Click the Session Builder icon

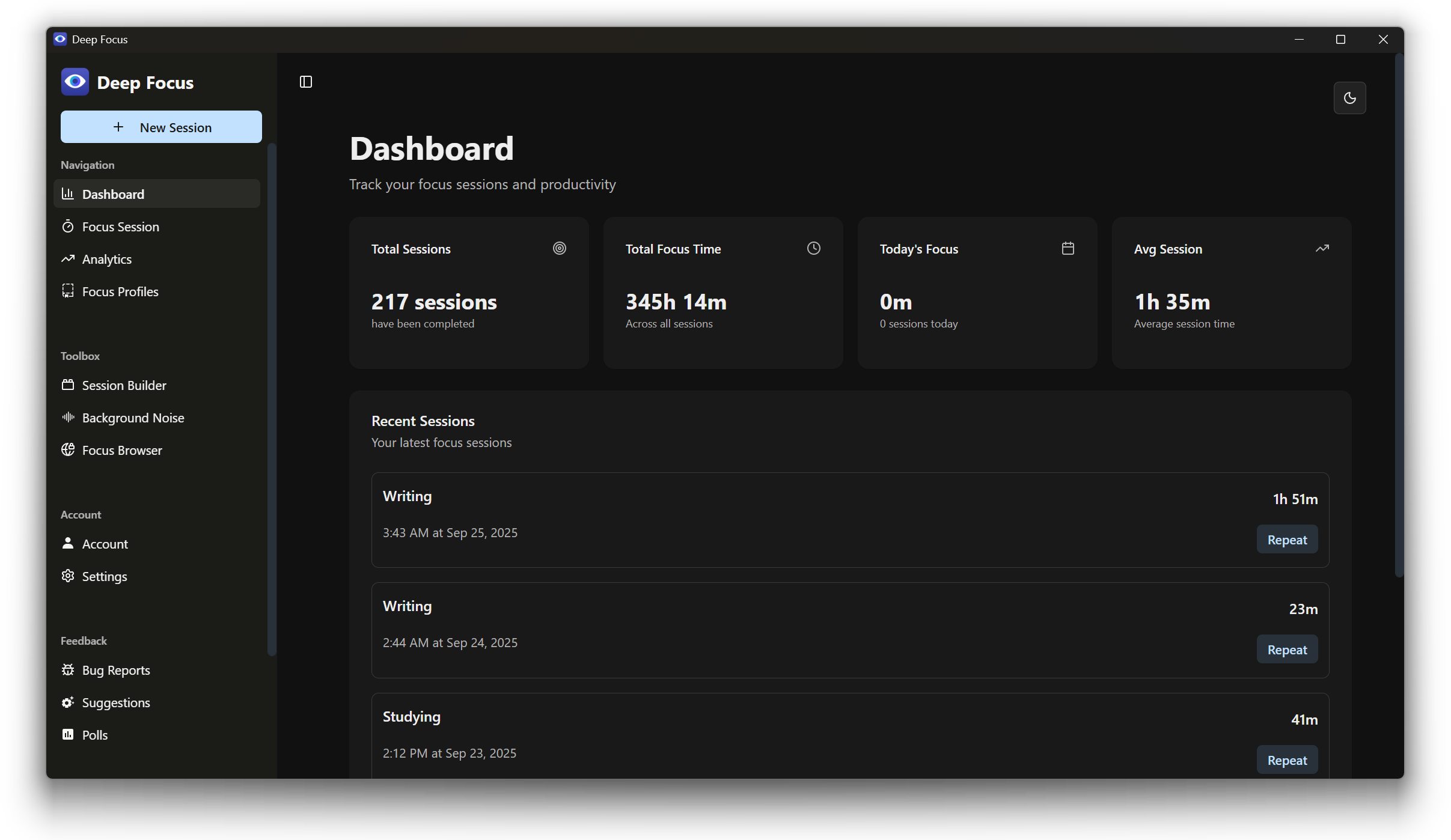(x=68, y=385)
